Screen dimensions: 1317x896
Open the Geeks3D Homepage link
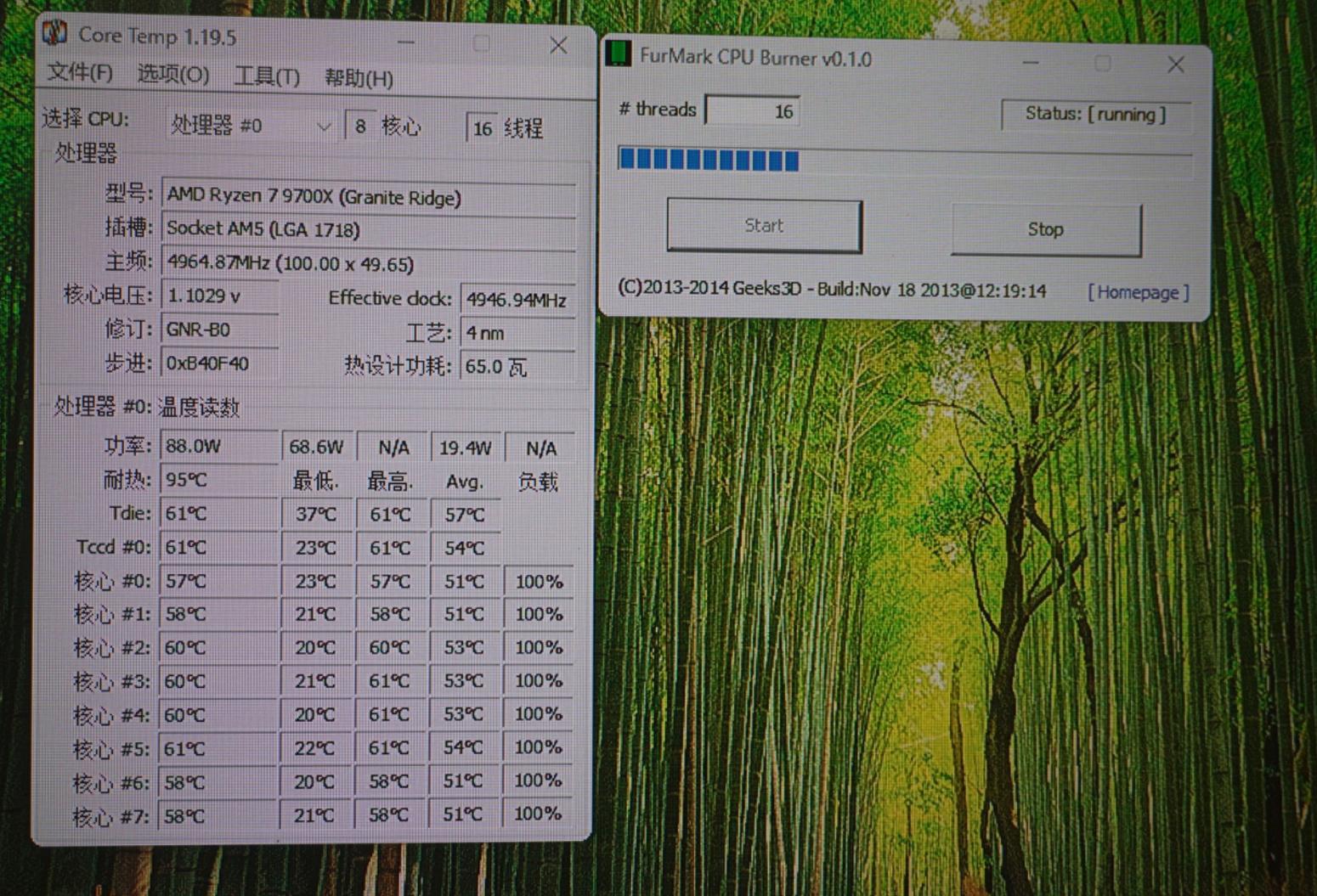click(1137, 292)
